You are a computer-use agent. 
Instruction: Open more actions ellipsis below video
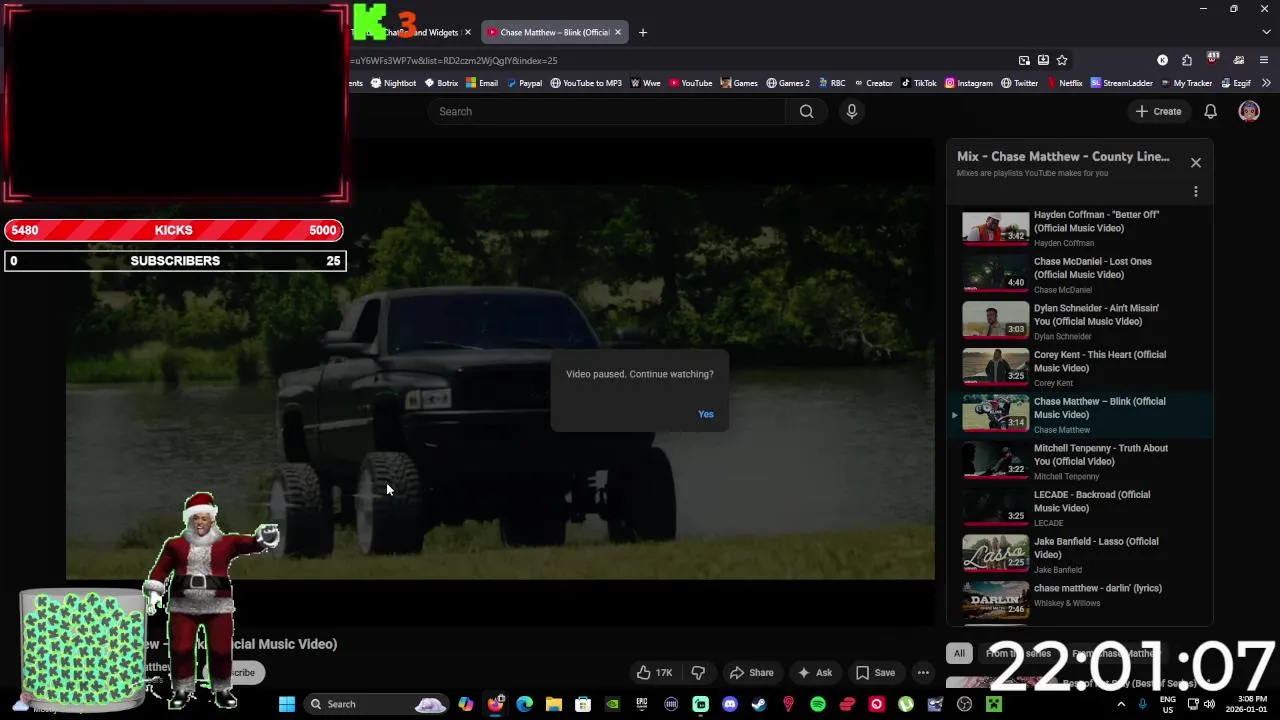(x=923, y=673)
